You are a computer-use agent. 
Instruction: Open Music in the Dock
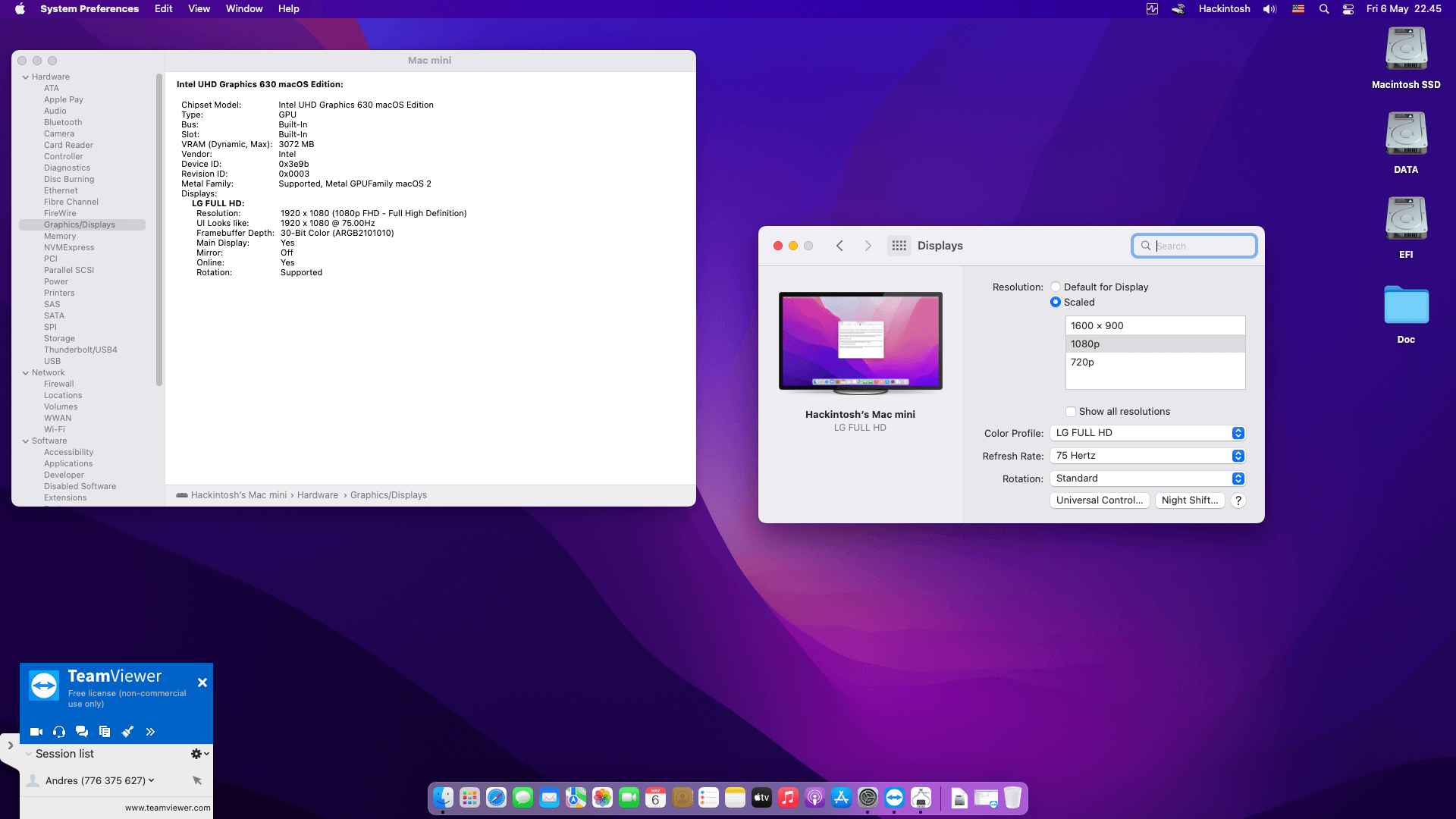pyautogui.click(x=788, y=798)
